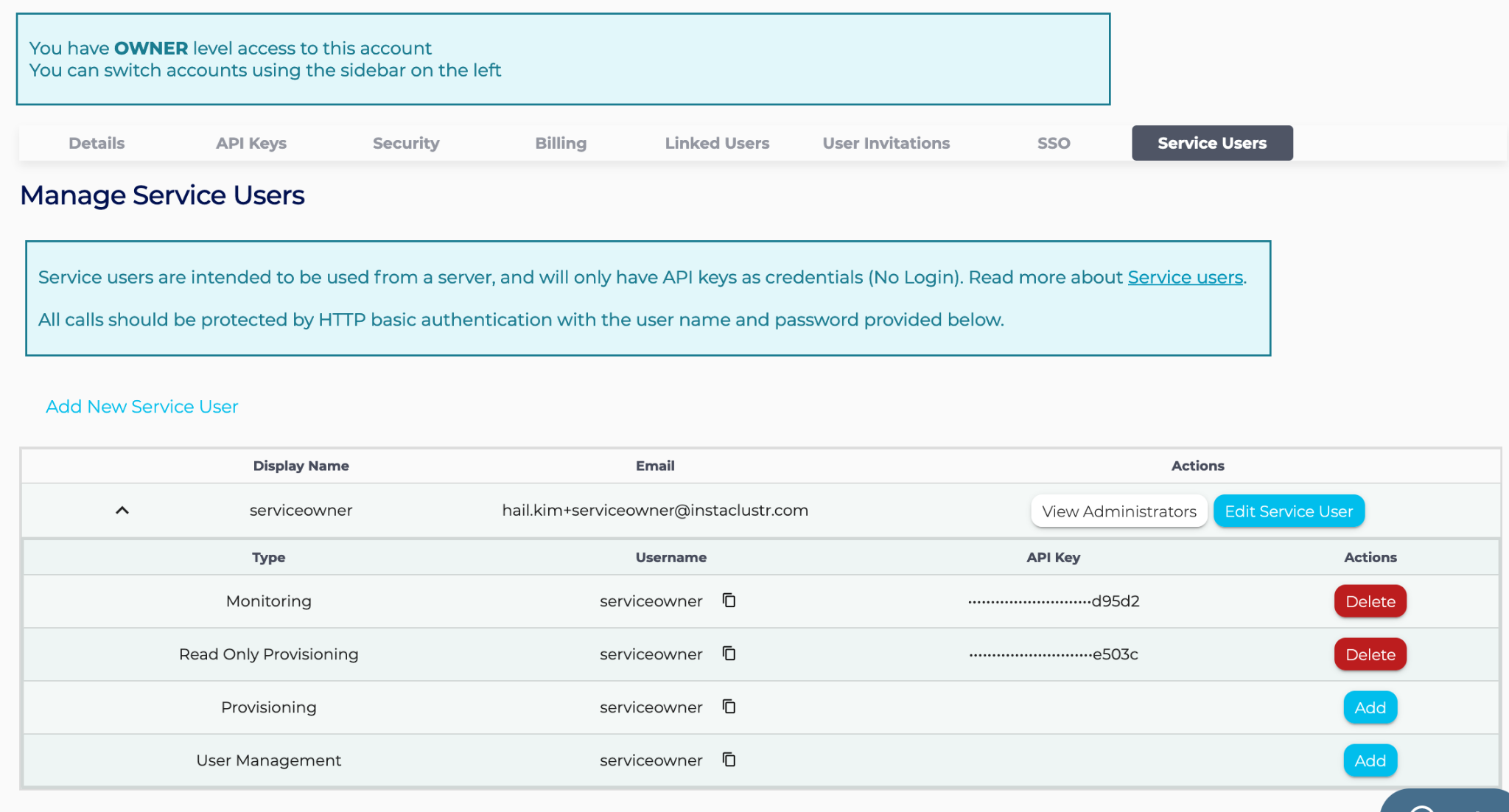Open the User Invitations tab
Image resolution: width=1509 pixels, height=812 pixels.
(886, 143)
